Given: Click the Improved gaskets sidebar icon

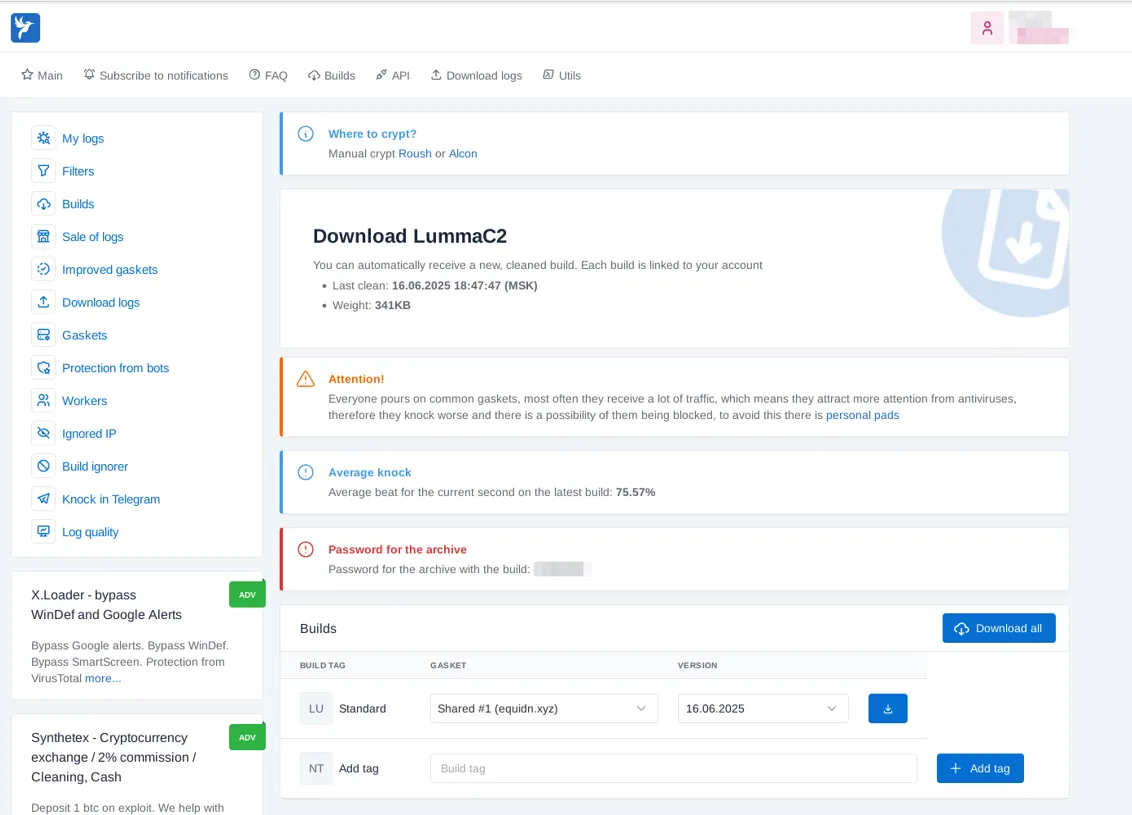Looking at the screenshot, I should tap(43, 269).
